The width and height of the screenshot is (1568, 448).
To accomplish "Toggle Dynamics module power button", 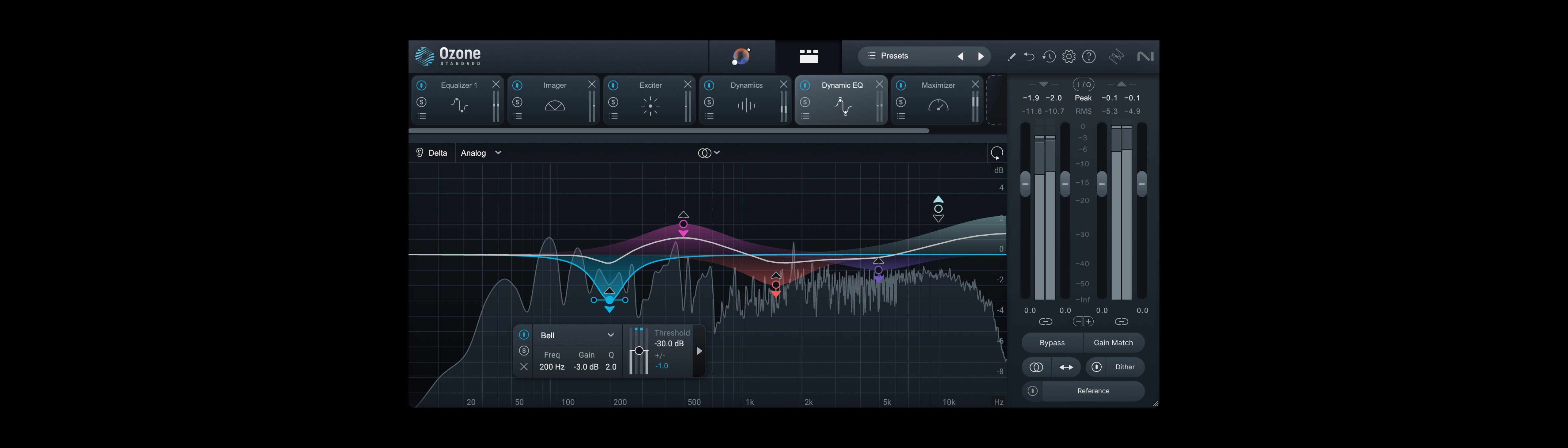I will [x=709, y=85].
